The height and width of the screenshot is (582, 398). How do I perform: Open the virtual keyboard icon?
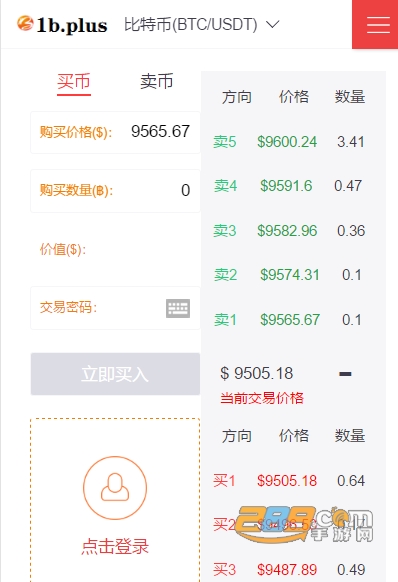click(178, 308)
